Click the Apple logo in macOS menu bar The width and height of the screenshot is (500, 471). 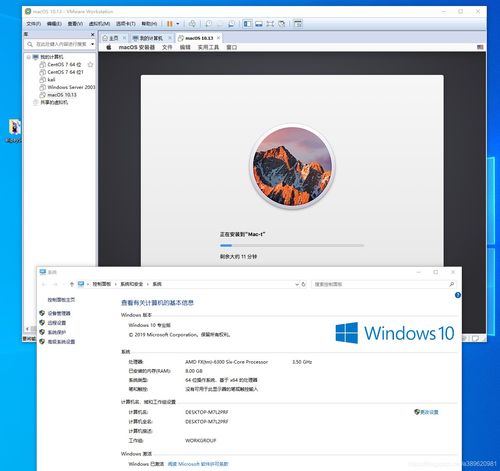point(109,47)
